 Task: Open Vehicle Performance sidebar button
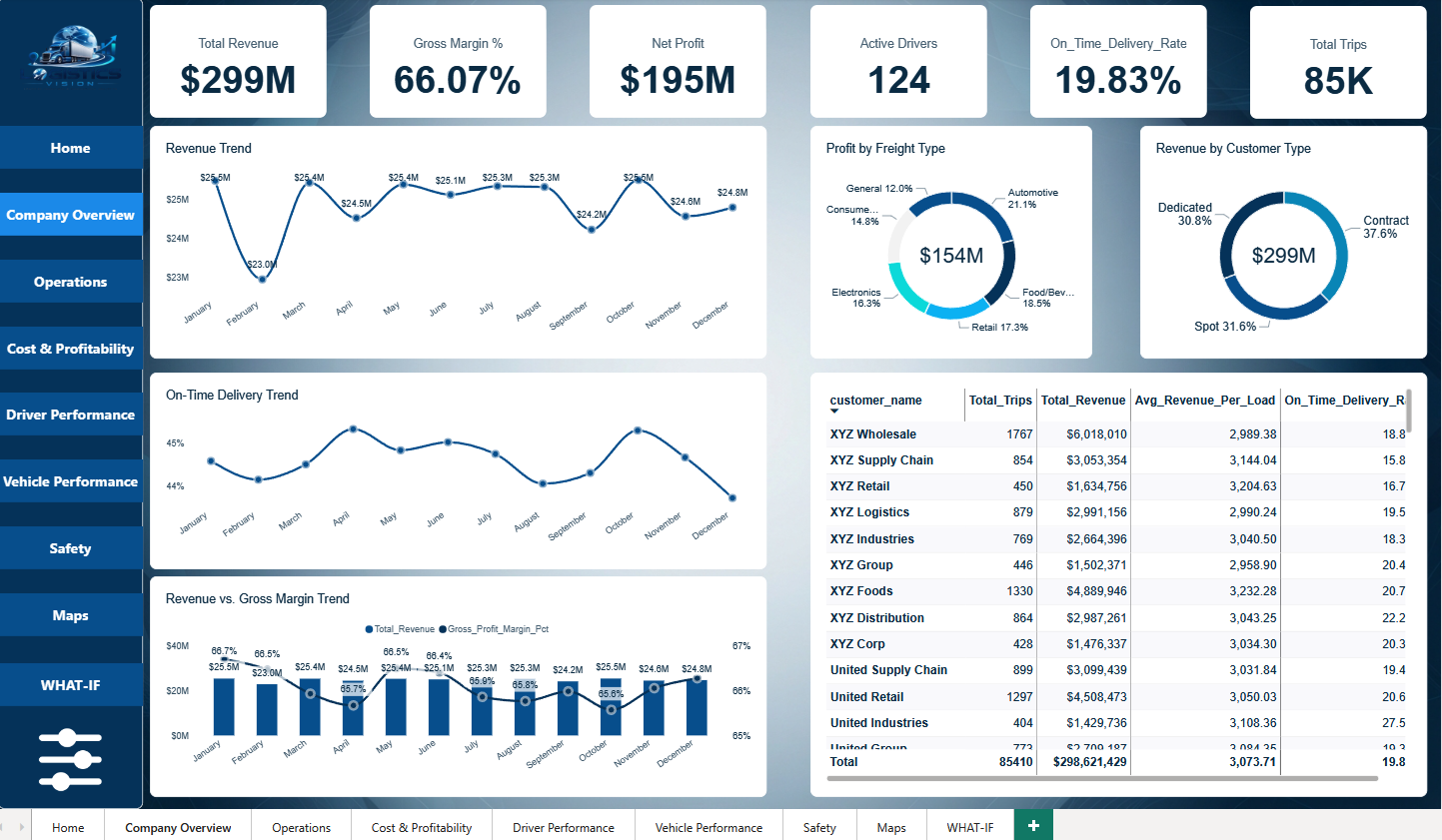coord(71,481)
